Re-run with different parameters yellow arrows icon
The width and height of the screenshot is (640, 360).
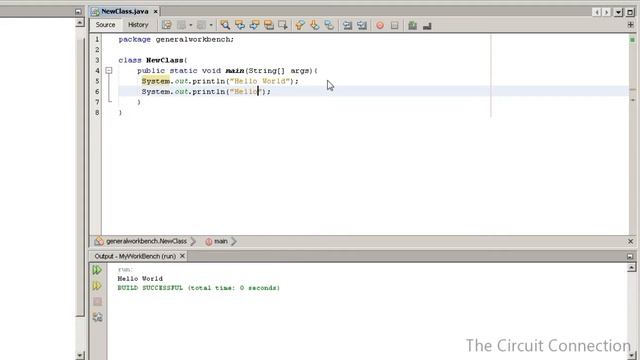pos(97,286)
